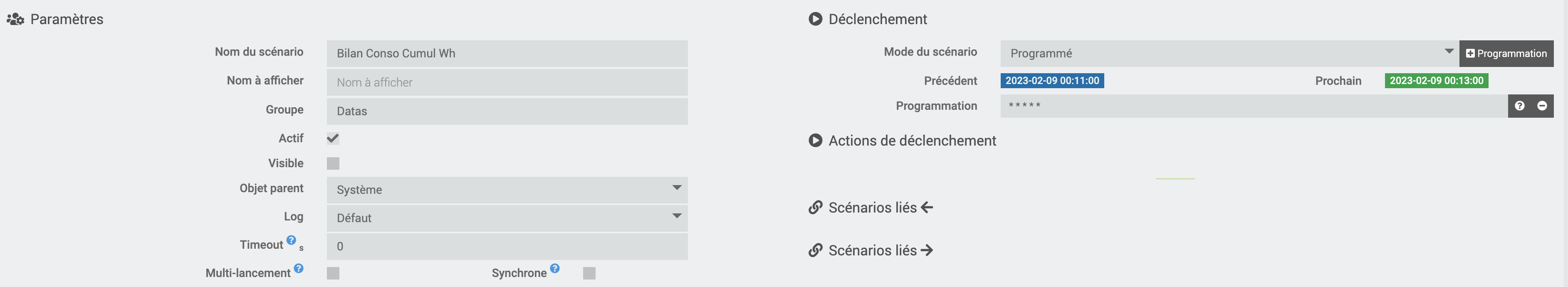1568x287 pixels.
Task: Click the Timeout value field
Action: click(507, 246)
